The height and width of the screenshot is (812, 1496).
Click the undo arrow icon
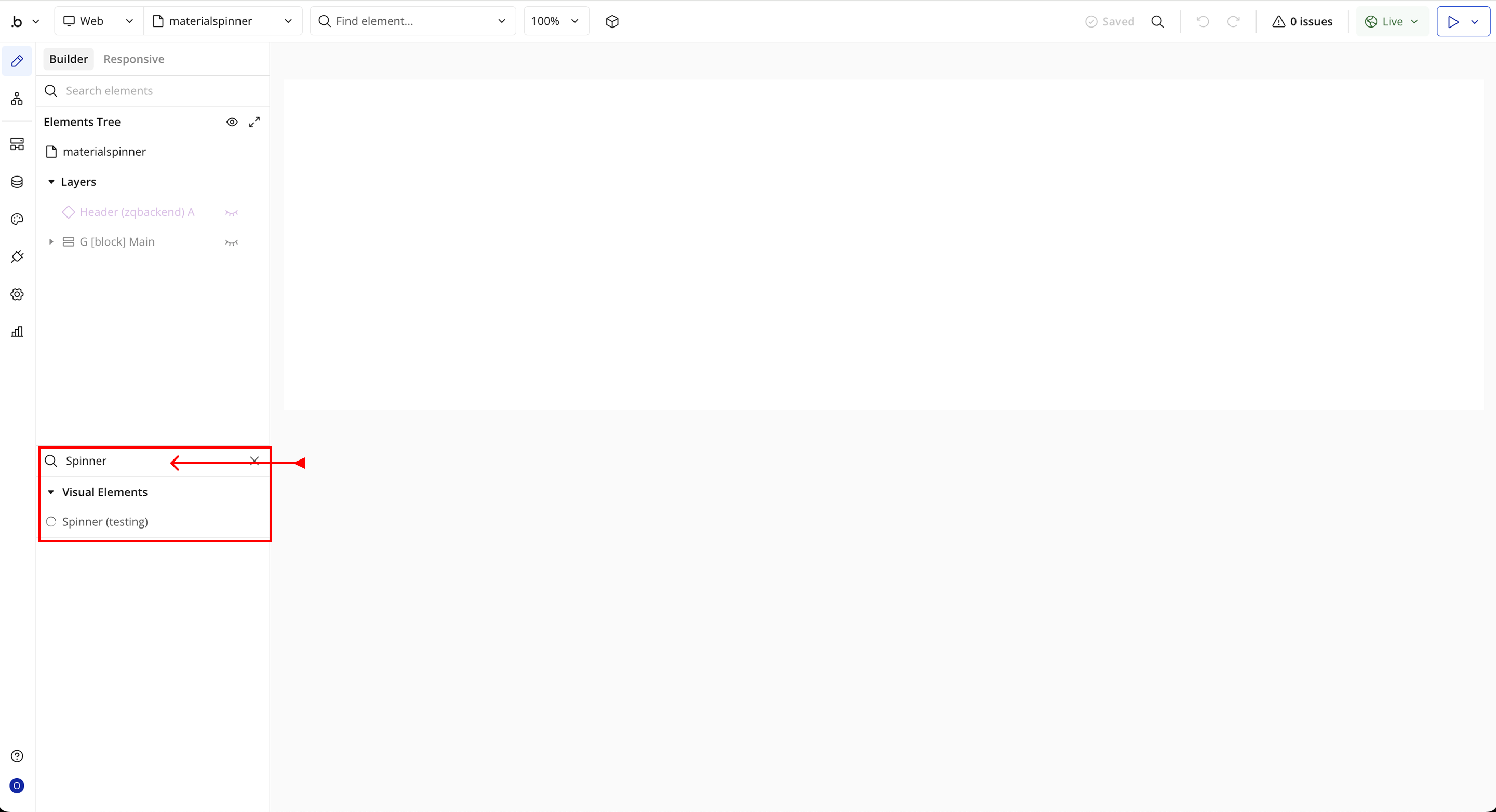point(1203,21)
